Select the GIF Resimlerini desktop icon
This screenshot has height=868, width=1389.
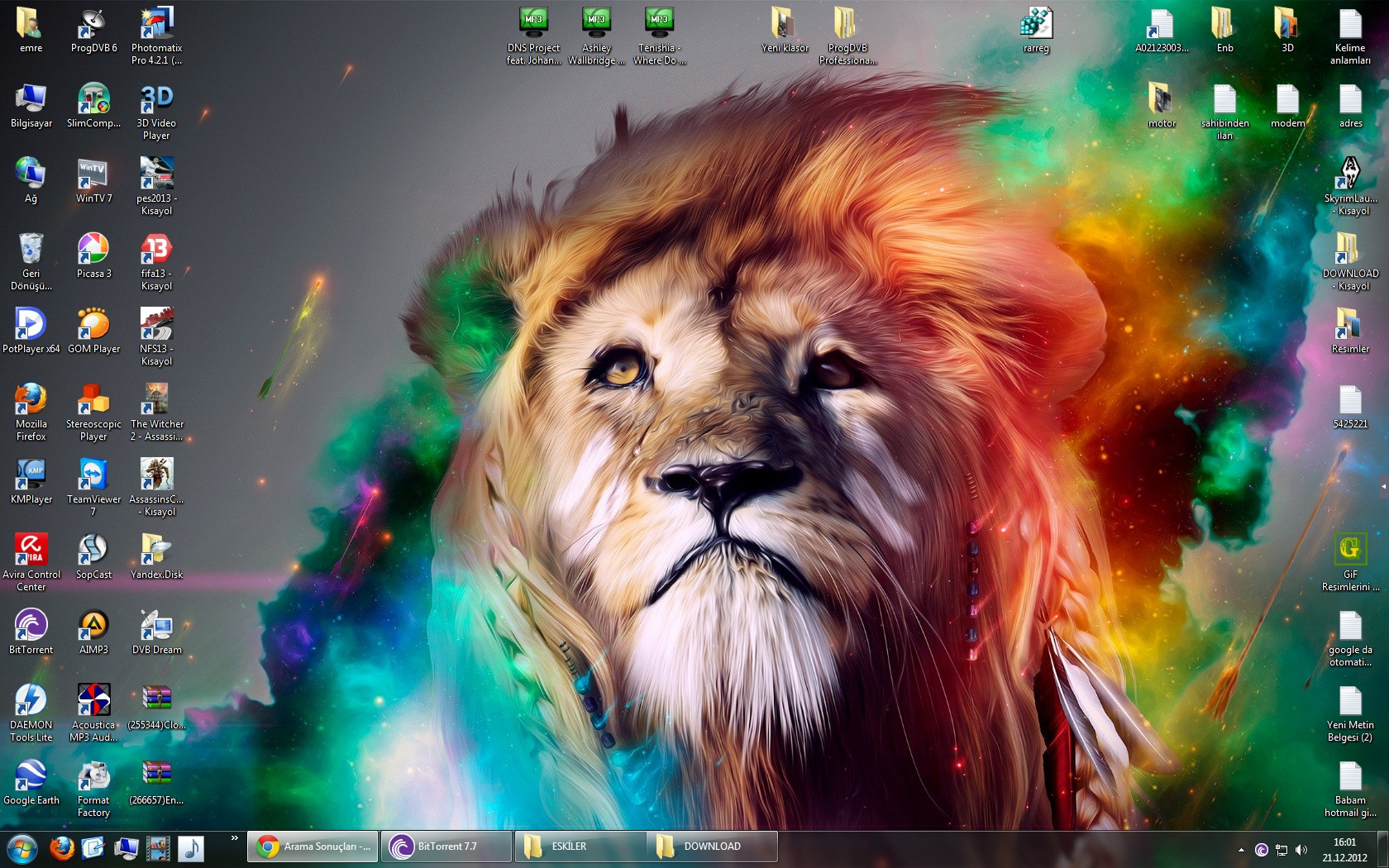pos(1350,563)
